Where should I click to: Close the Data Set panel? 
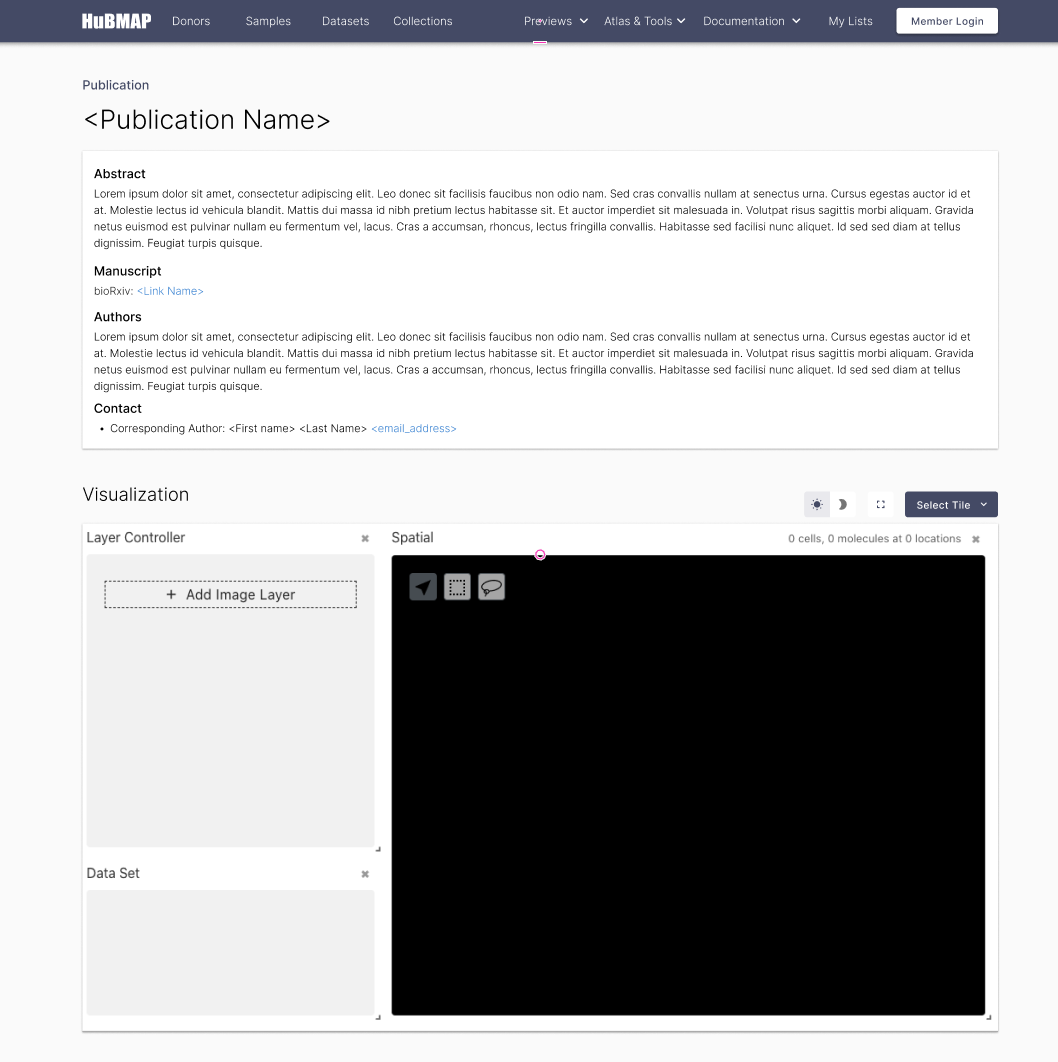(x=365, y=873)
